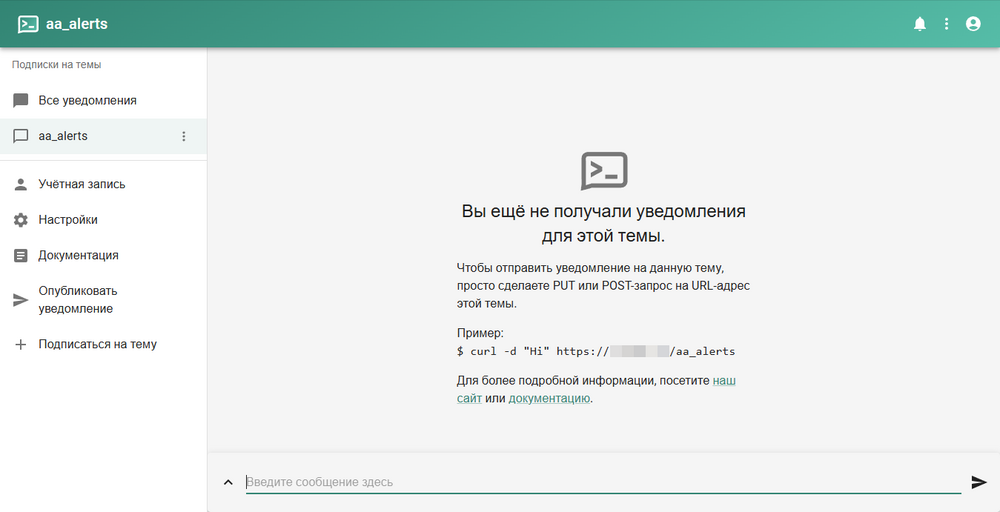Click the plus icon to subscribe
The image size is (1000, 512).
(x=20, y=345)
